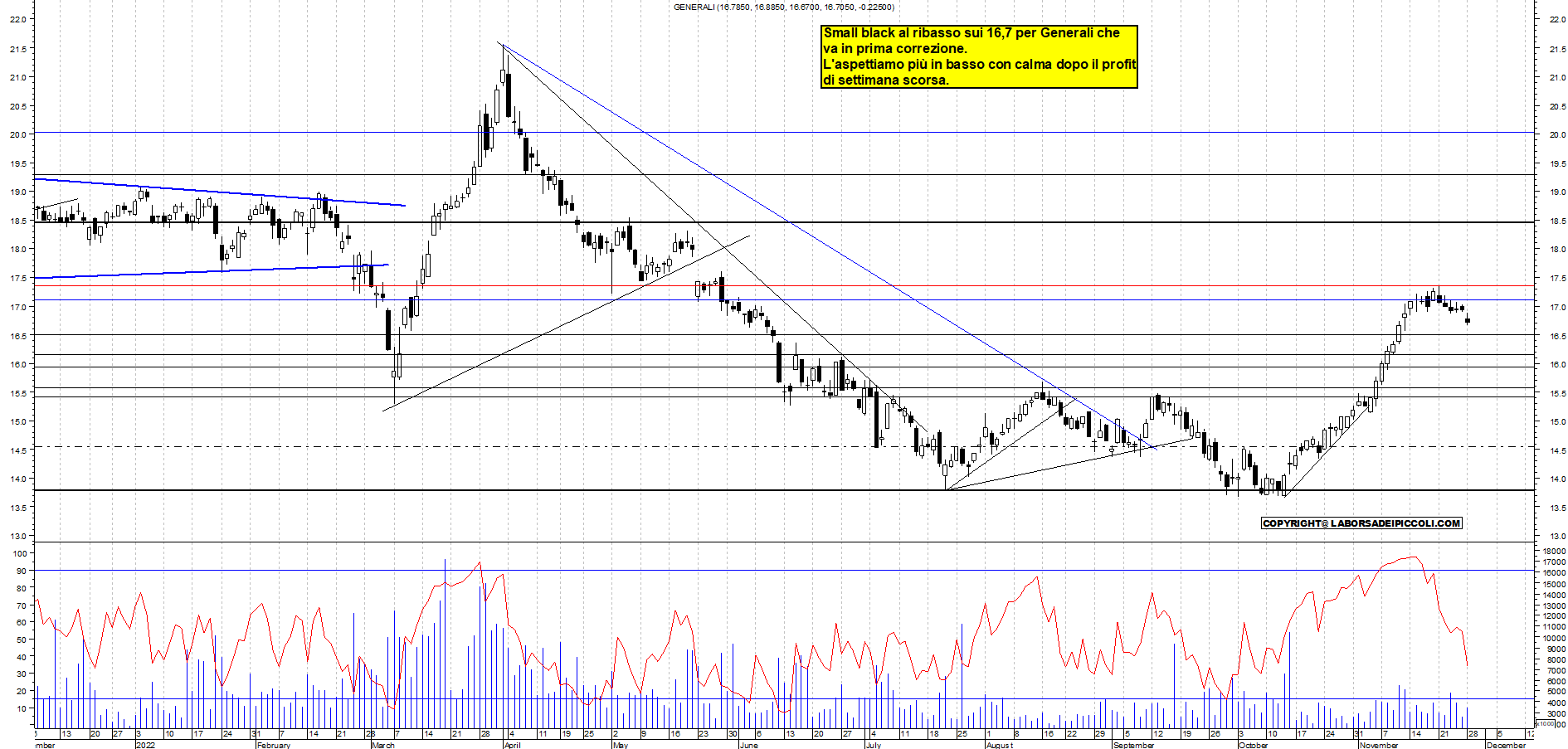The height and width of the screenshot is (749, 1568).
Task: Click the '90' oscillator scale label
Action: point(22,571)
